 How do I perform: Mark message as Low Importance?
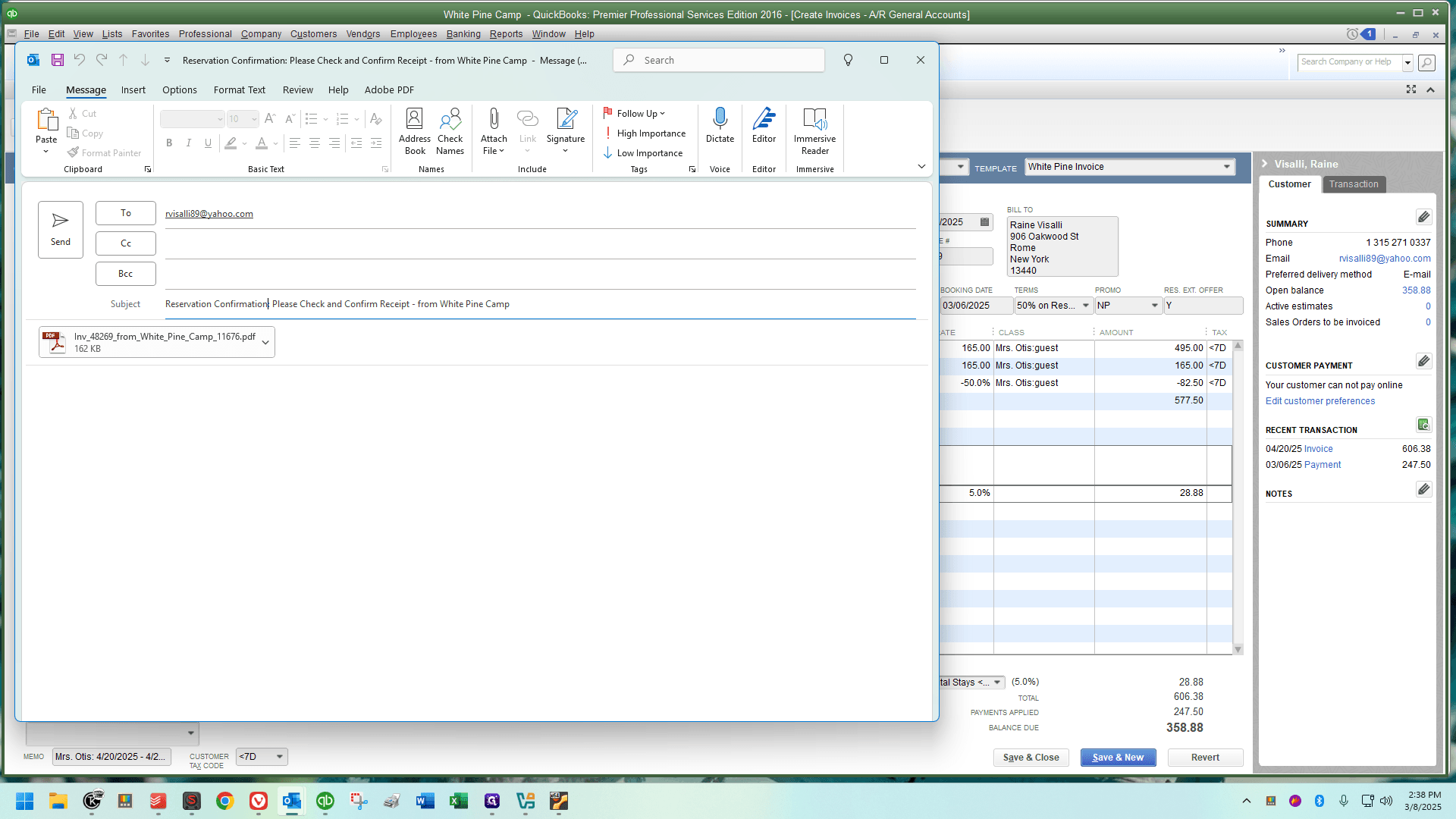[x=643, y=153]
